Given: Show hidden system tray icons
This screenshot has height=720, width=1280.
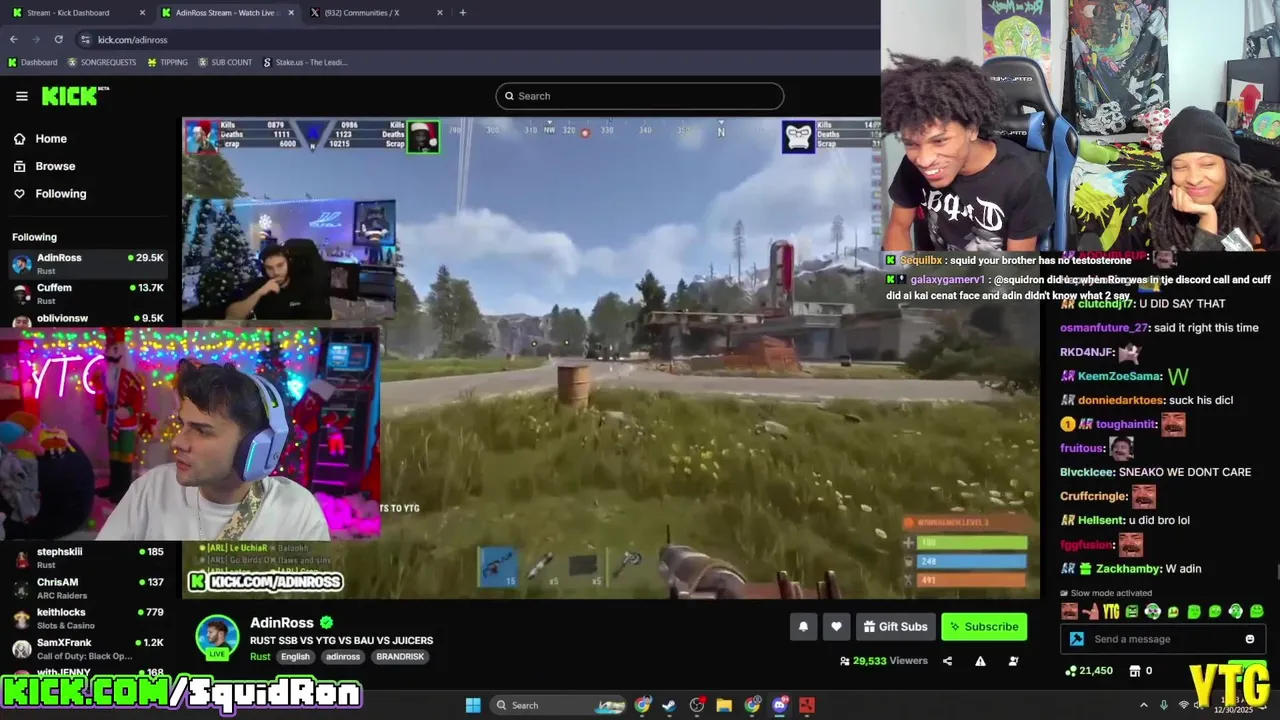Looking at the screenshot, I should (1144, 705).
